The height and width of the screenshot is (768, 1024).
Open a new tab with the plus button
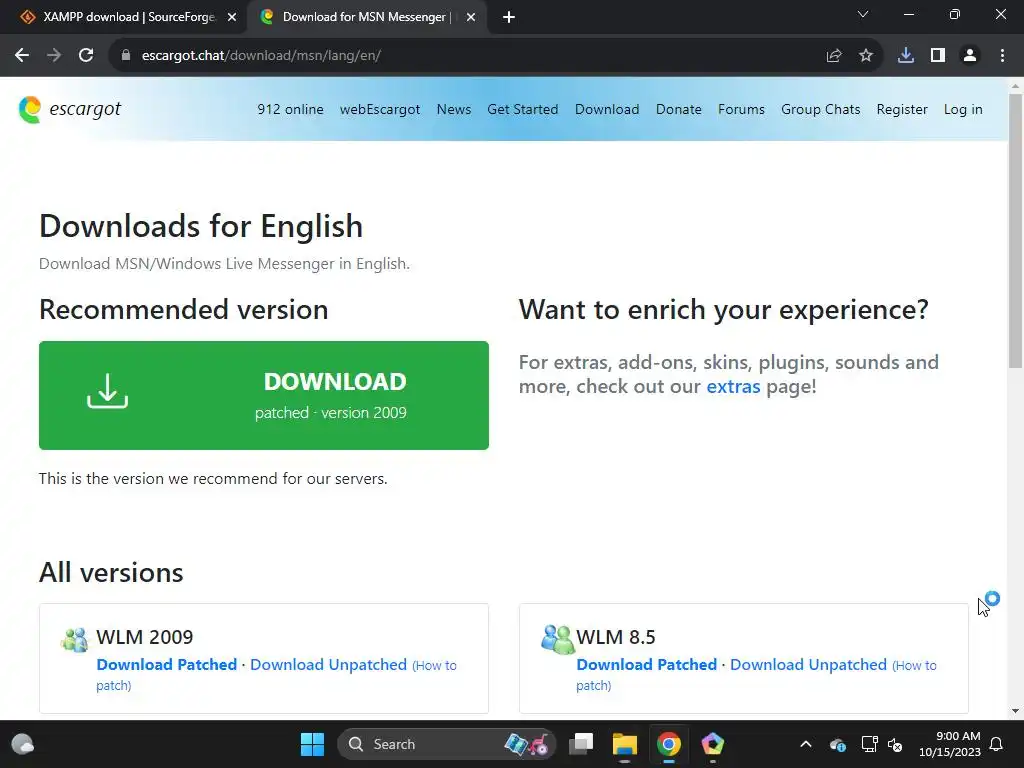[509, 17]
